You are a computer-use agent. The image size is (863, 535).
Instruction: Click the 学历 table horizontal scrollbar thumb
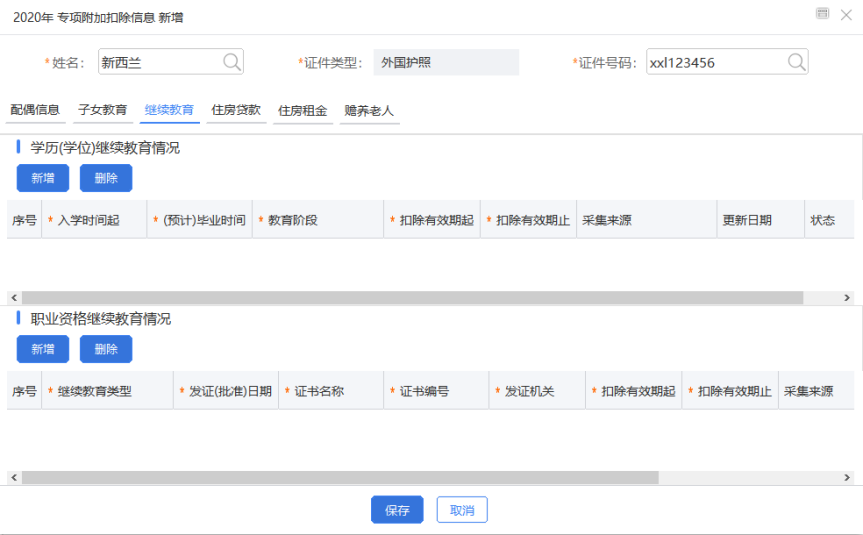[412, 298]
